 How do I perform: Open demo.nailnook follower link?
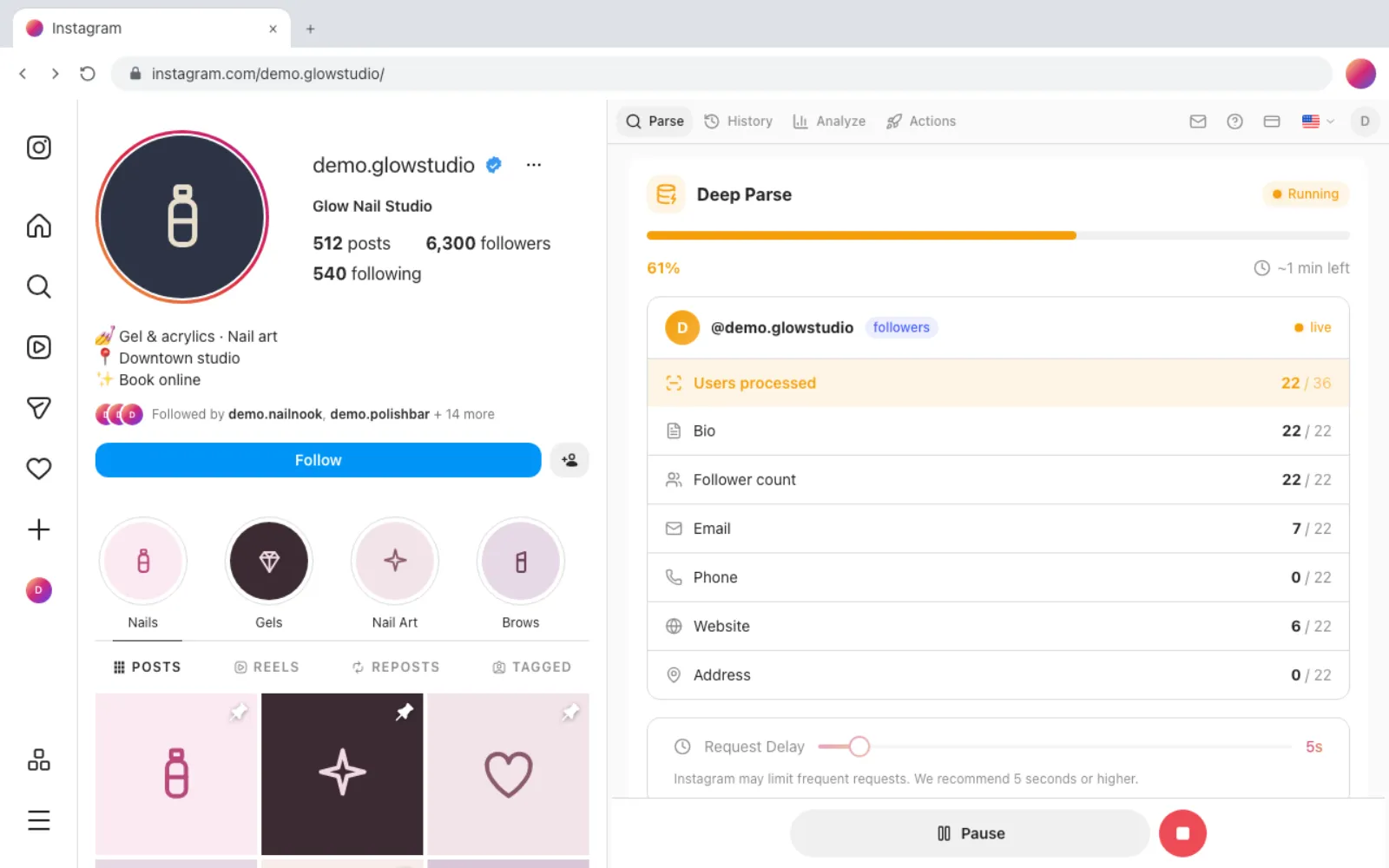point(275,414)
